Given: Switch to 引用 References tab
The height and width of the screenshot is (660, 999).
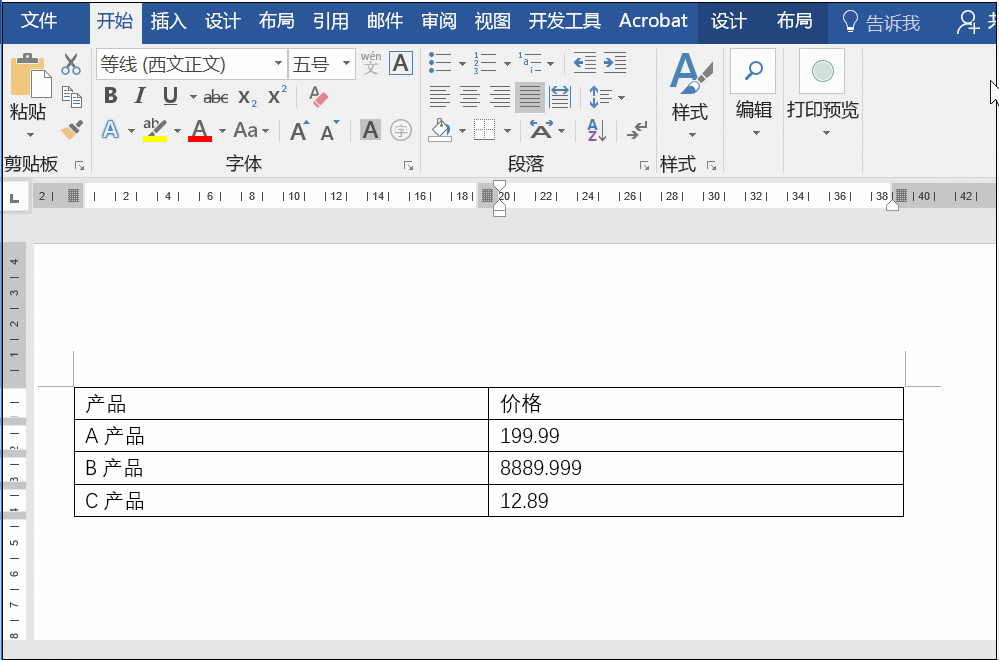Looking at the screenshot, I should click(x=331, y=21).
